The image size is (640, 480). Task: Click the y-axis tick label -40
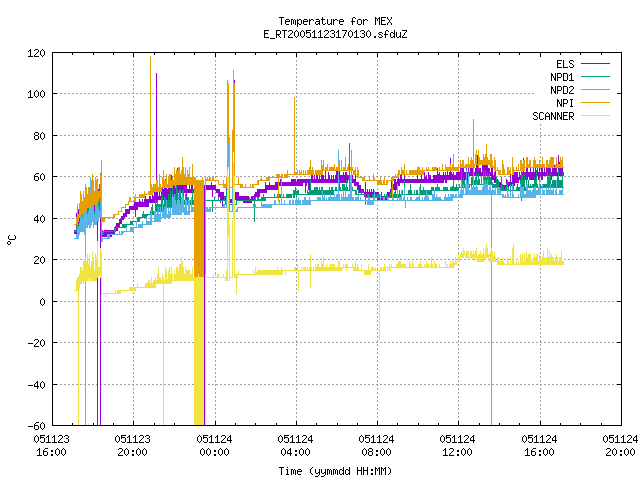pyautogui.click(x=36, y=385)
